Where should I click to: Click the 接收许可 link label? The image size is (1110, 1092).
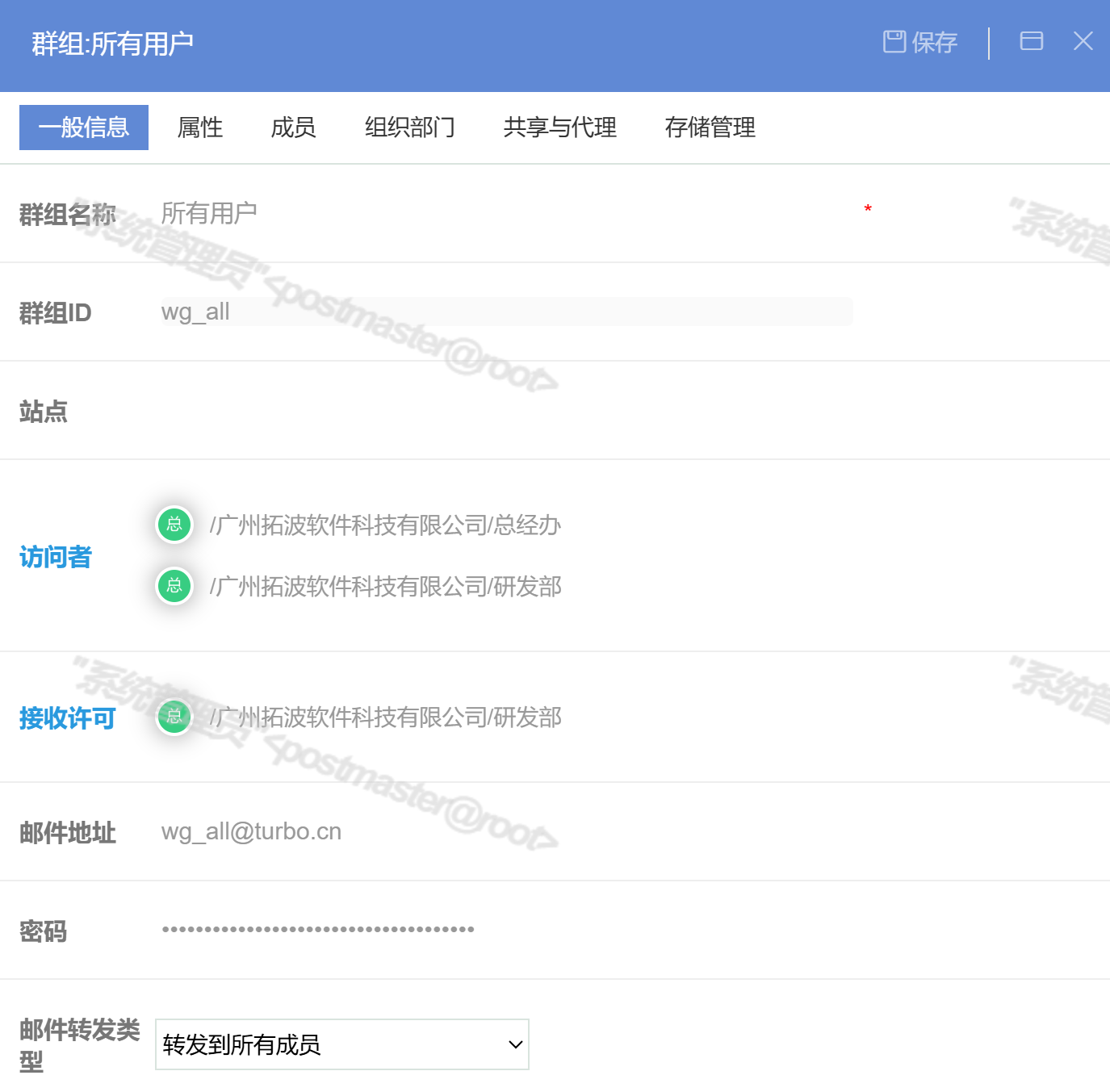(x=67, y=718)
